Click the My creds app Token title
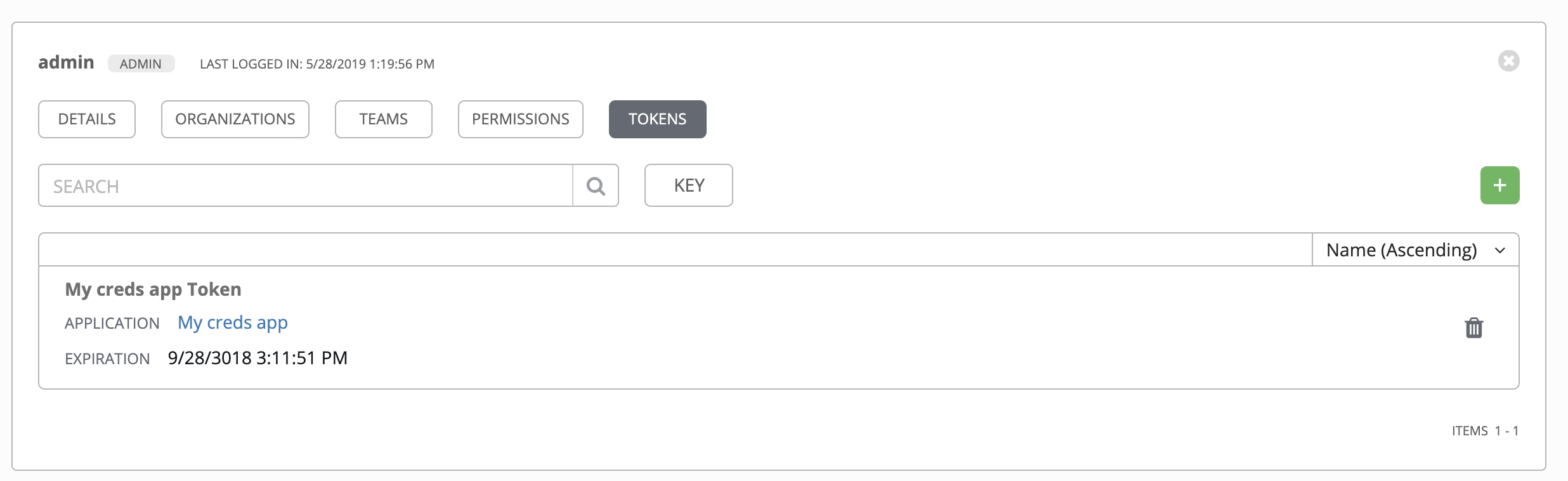This screenshot has width=1568, height=481. 153,290
